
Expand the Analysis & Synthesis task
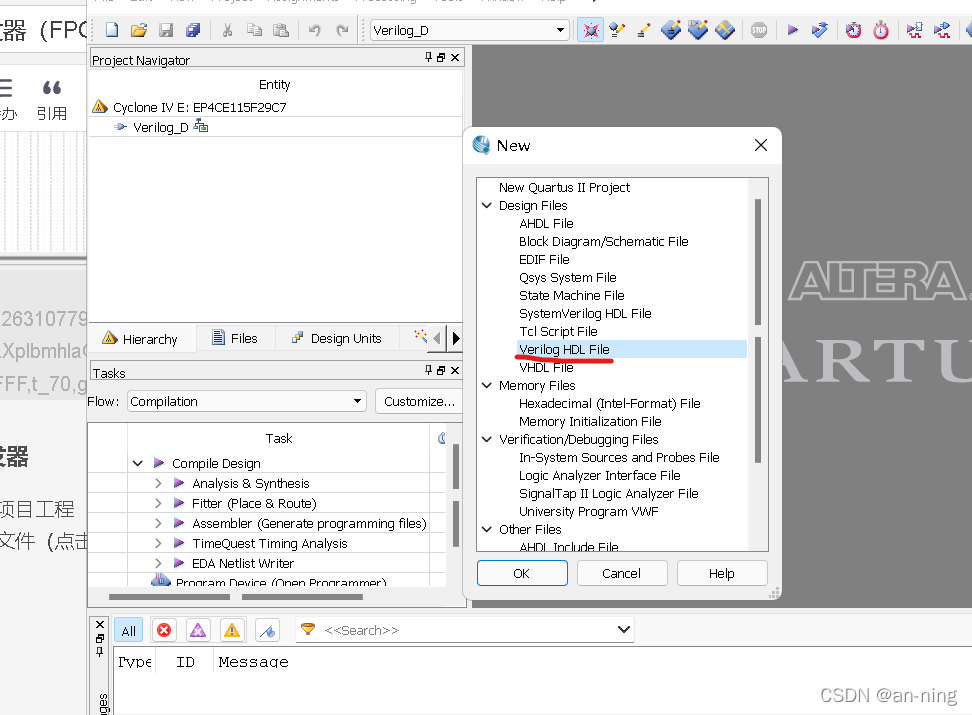[x=158, y=483]
